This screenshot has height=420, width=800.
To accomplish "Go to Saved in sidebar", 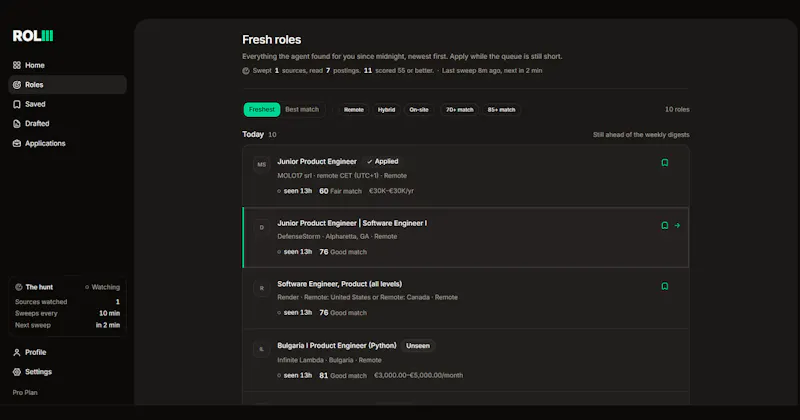I will click(x=67, y=104).
